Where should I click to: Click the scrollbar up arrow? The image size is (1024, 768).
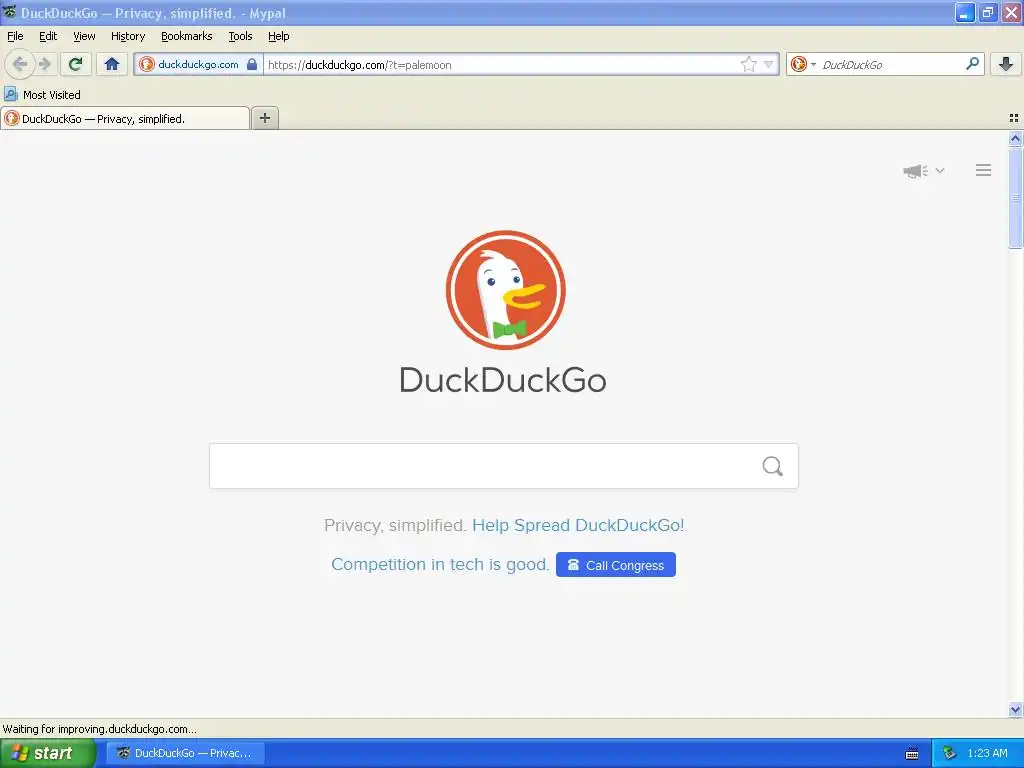(x=1016, y=138)
